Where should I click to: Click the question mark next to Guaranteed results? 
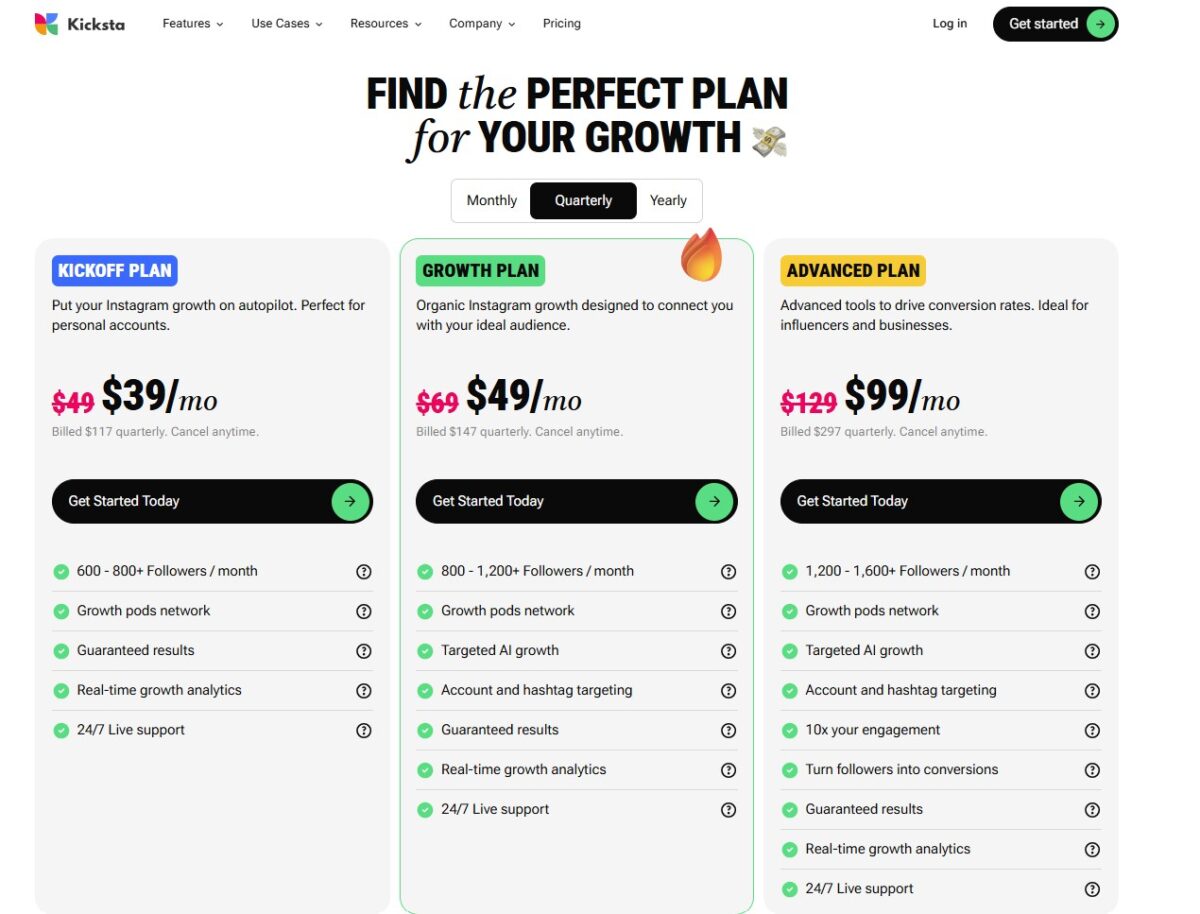tap(363, 651)
